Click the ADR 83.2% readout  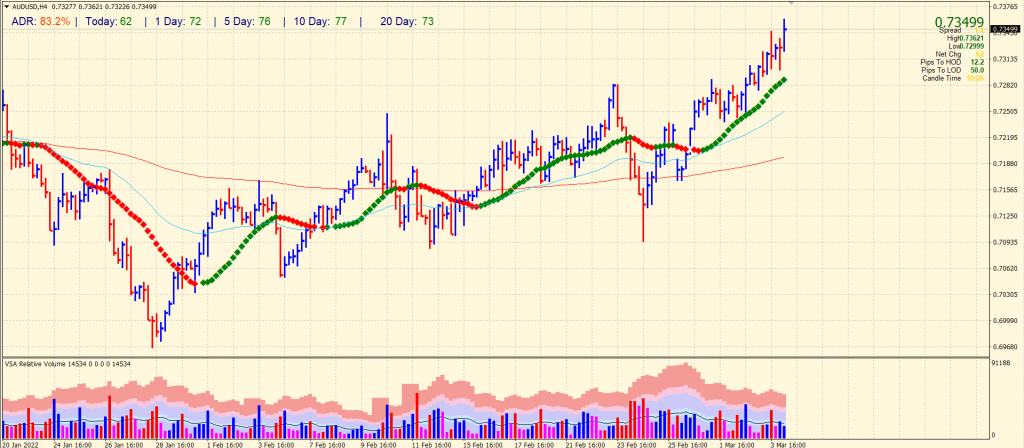point(40,22)
